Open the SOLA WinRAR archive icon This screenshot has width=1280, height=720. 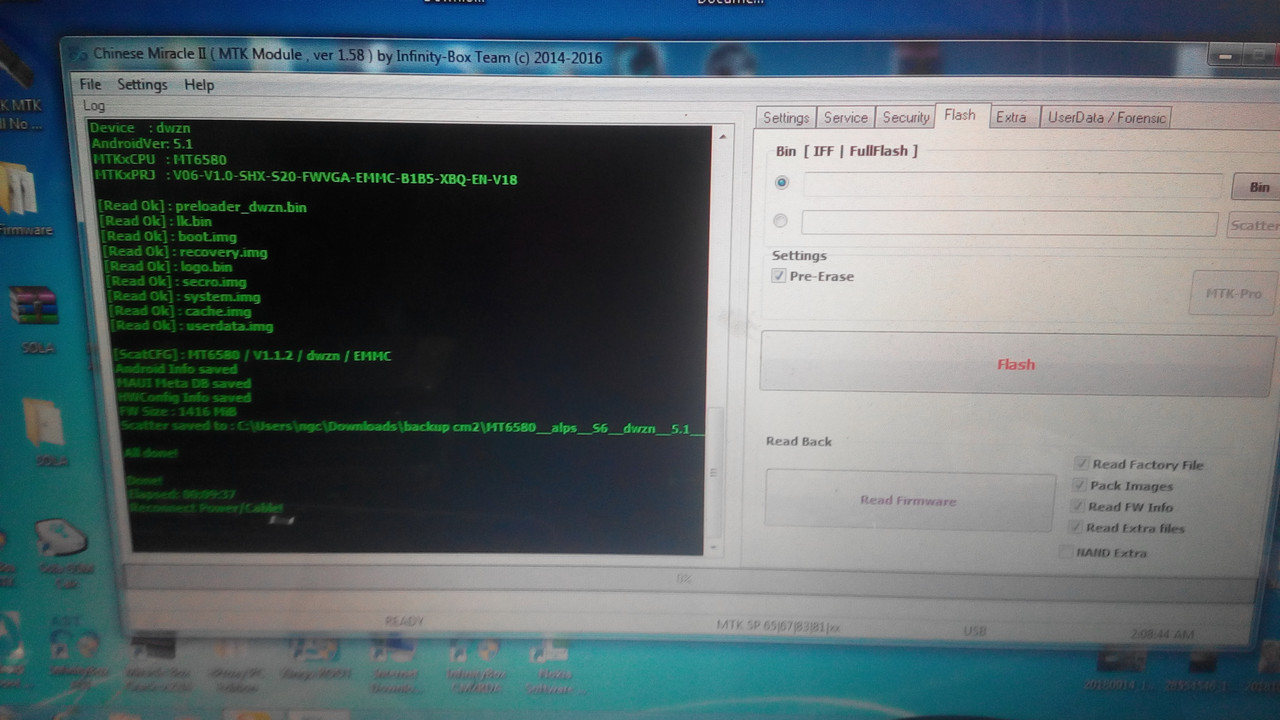pyautogui.click(x=34, y=318)
